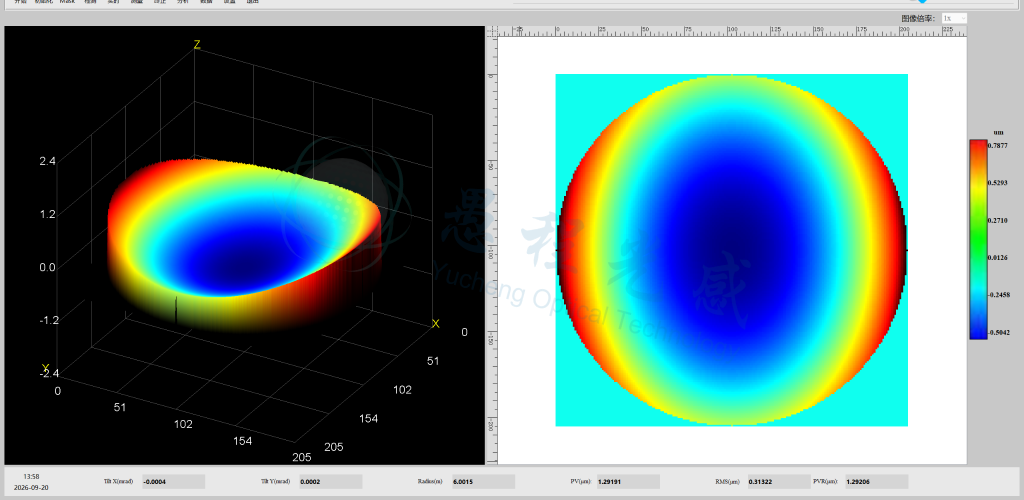Click the Tilt X(mrad) label
The width and height of the screenshot is (1024, 500).
(118, 482)
